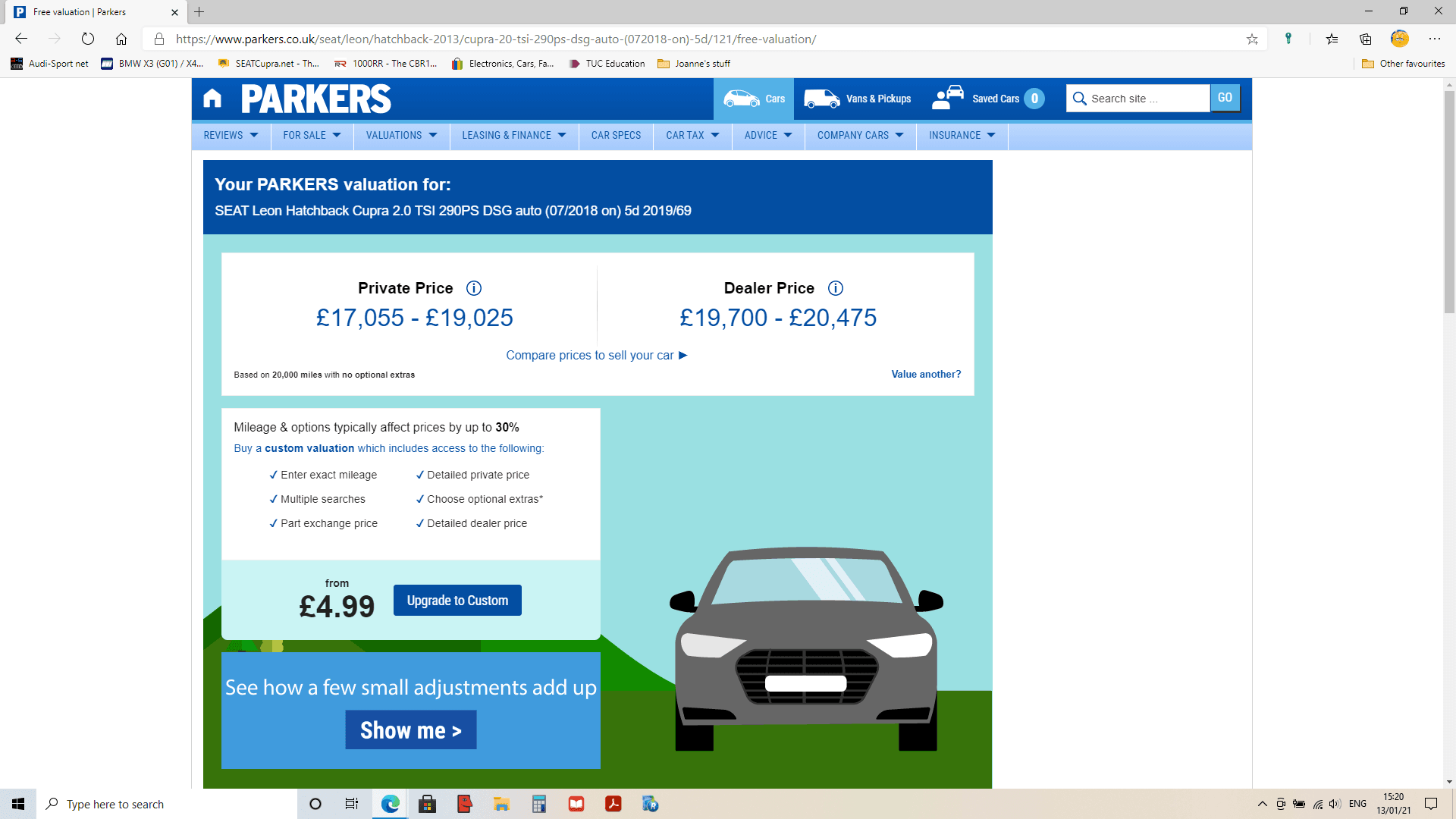Expand the Leasing & Finance menu
Viewport: 1456px width, 819px height.
pyautogui.click(x=514, y=136)
